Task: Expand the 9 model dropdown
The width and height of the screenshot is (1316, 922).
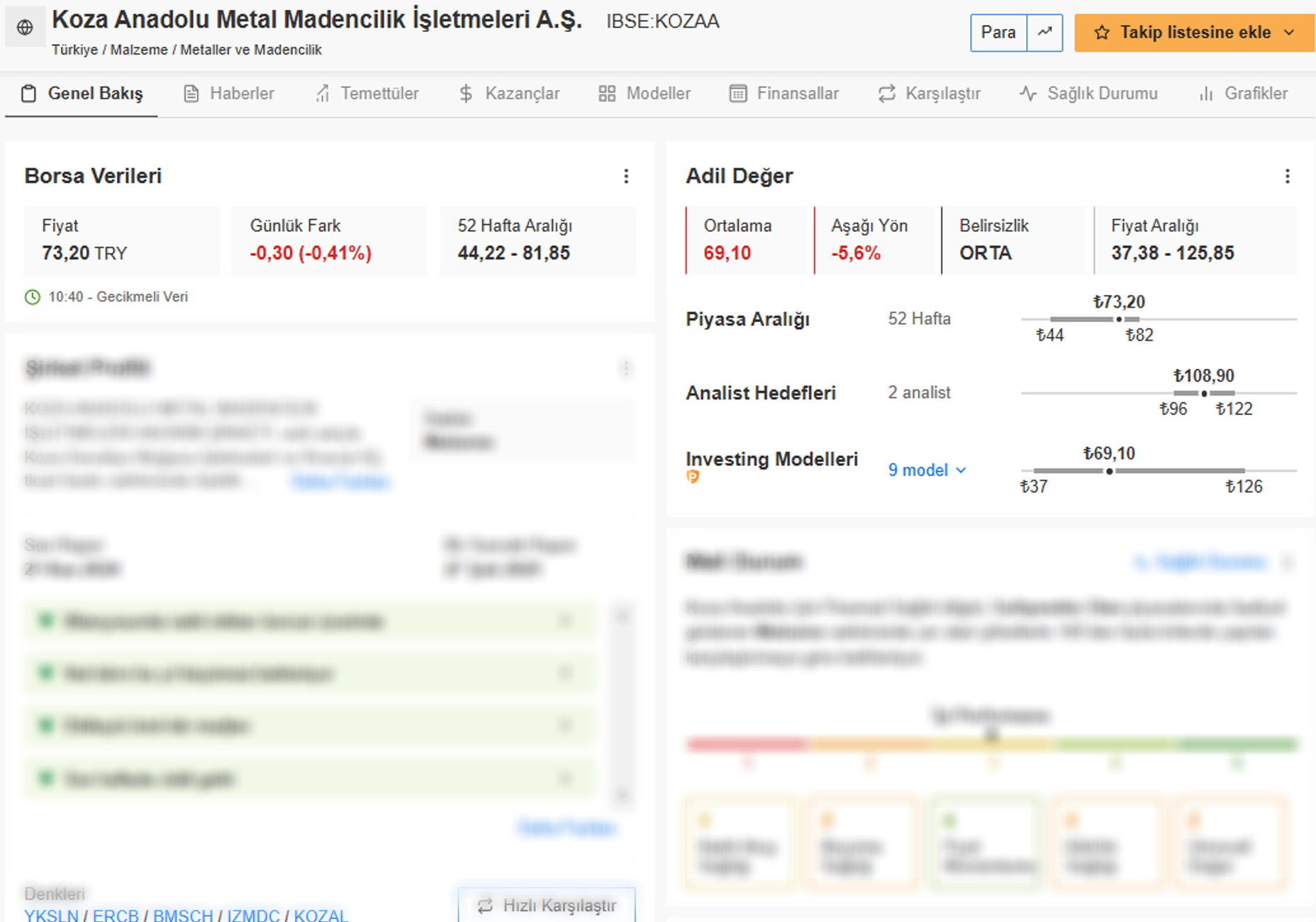Action: (x=927, y=470)
